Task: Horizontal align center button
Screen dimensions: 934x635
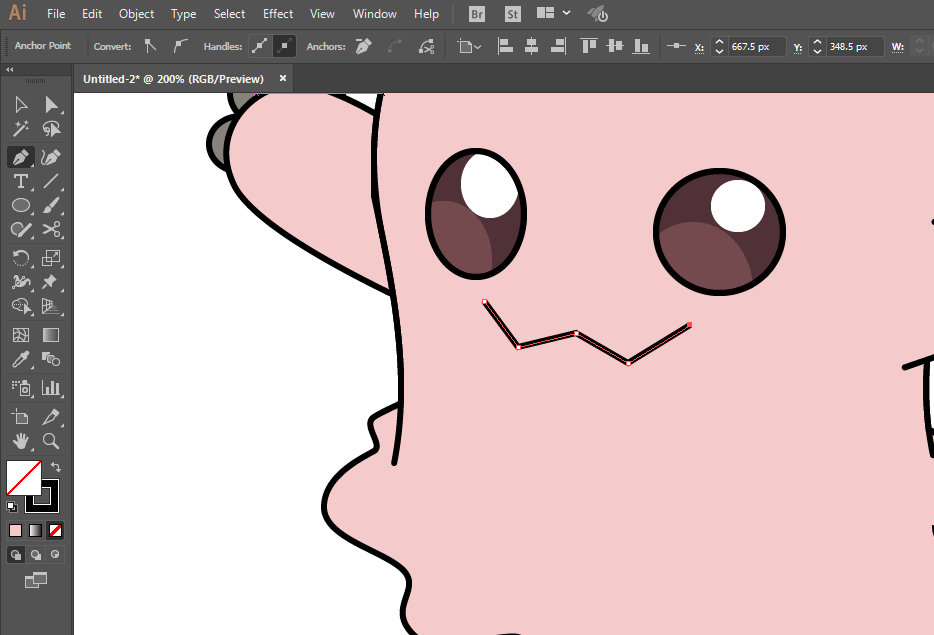Action: click(531, 46)
